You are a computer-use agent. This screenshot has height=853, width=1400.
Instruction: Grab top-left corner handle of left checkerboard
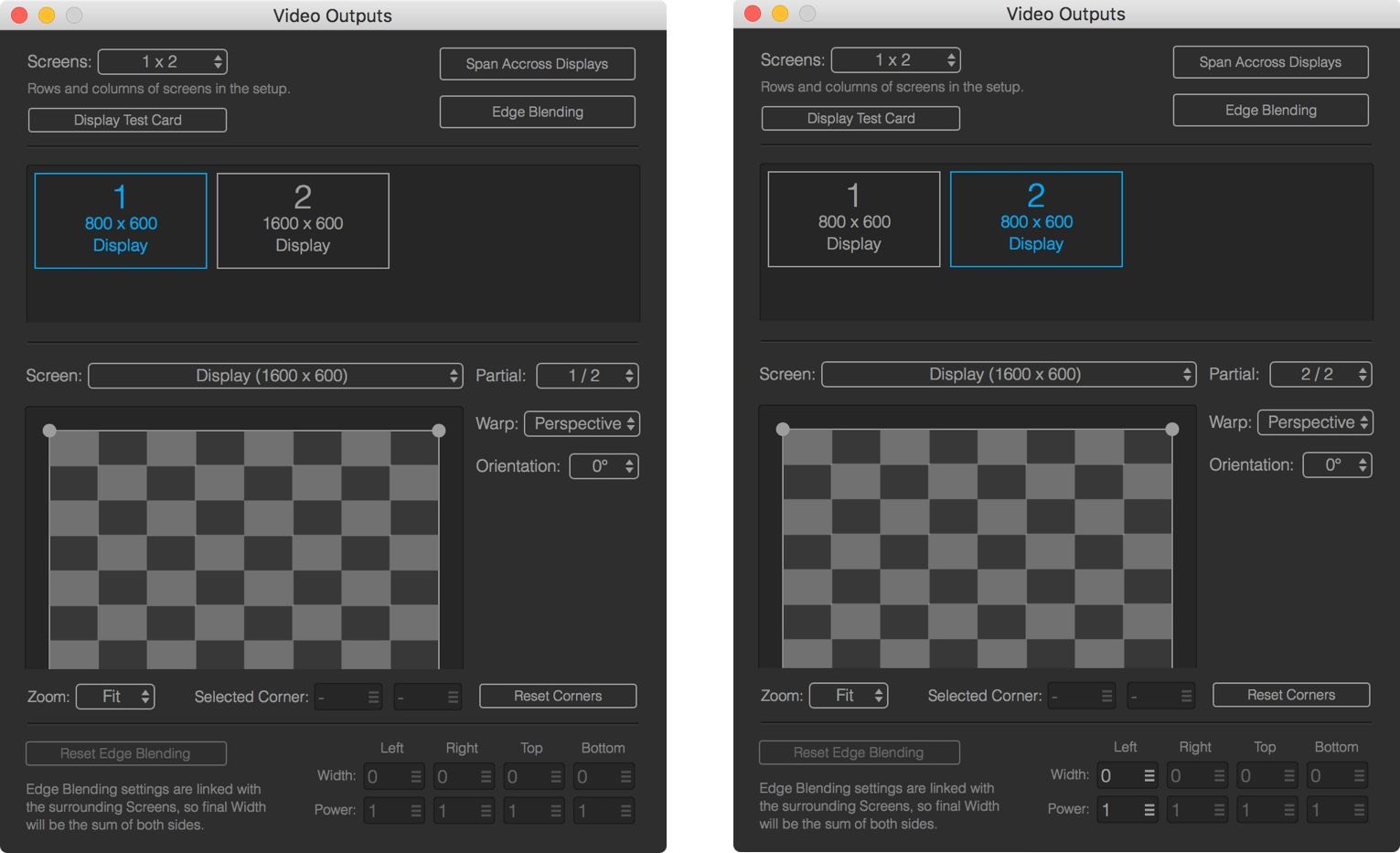[49, 431]
